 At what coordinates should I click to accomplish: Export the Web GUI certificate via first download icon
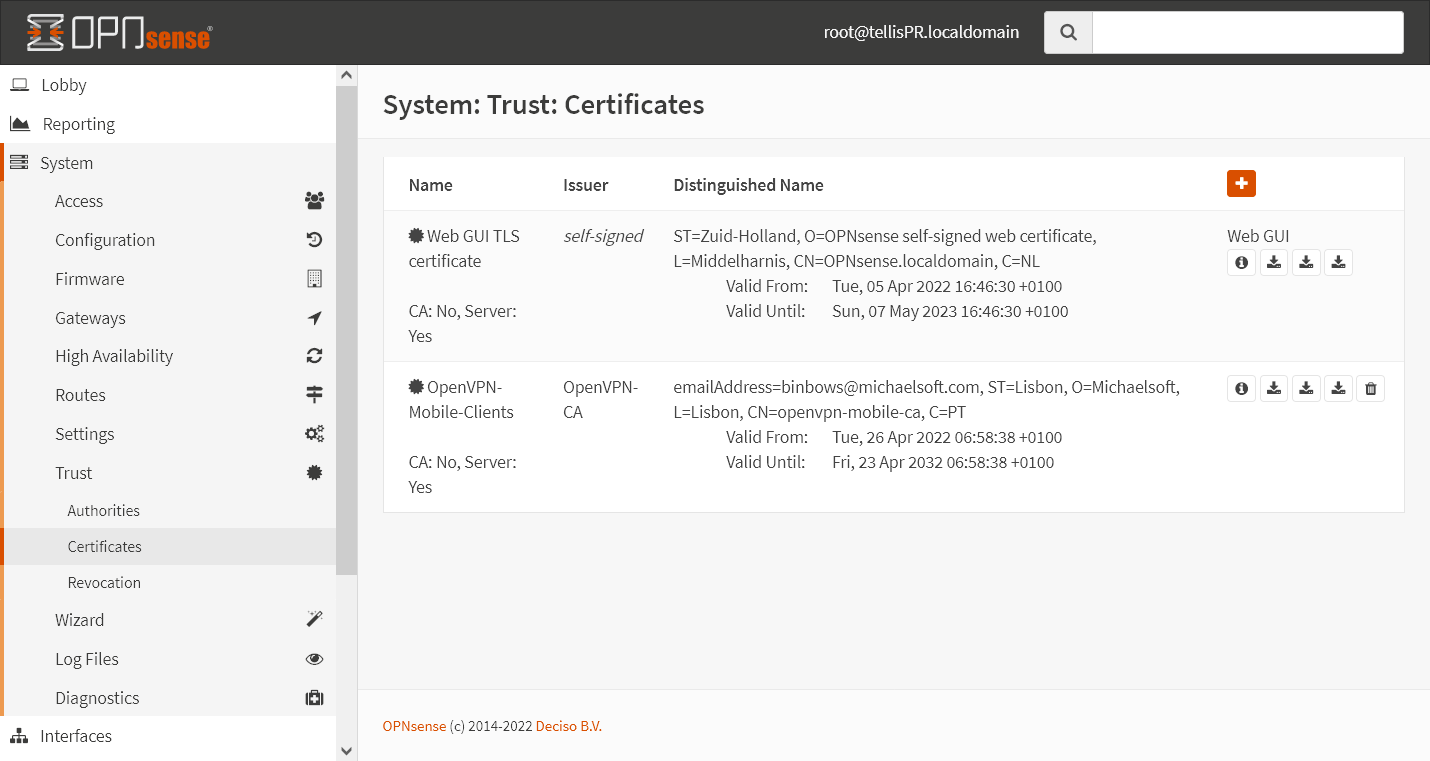pos(1274,262)
